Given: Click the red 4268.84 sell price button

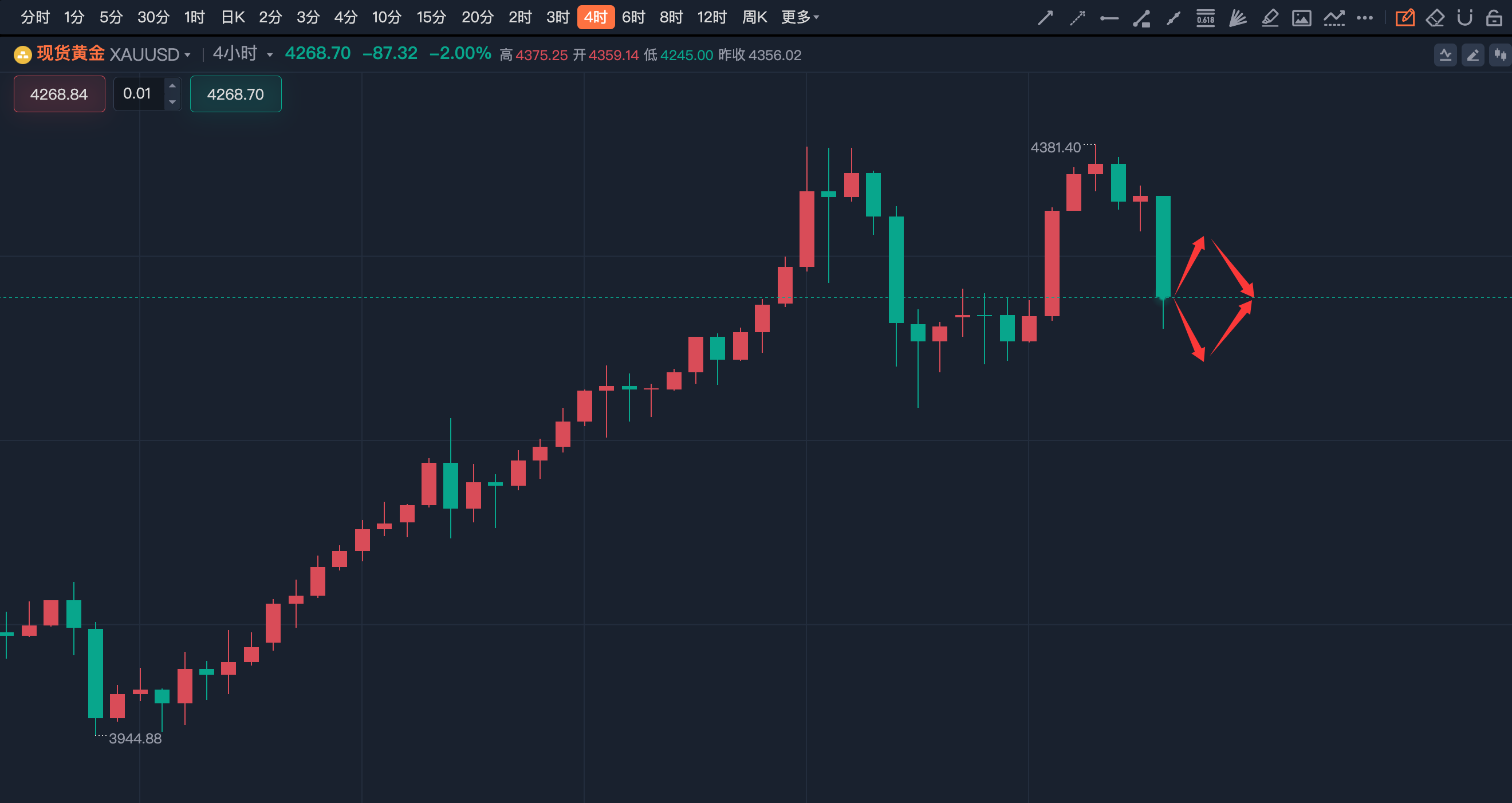Looking at the screenshot, I should (x=60, y=94).
